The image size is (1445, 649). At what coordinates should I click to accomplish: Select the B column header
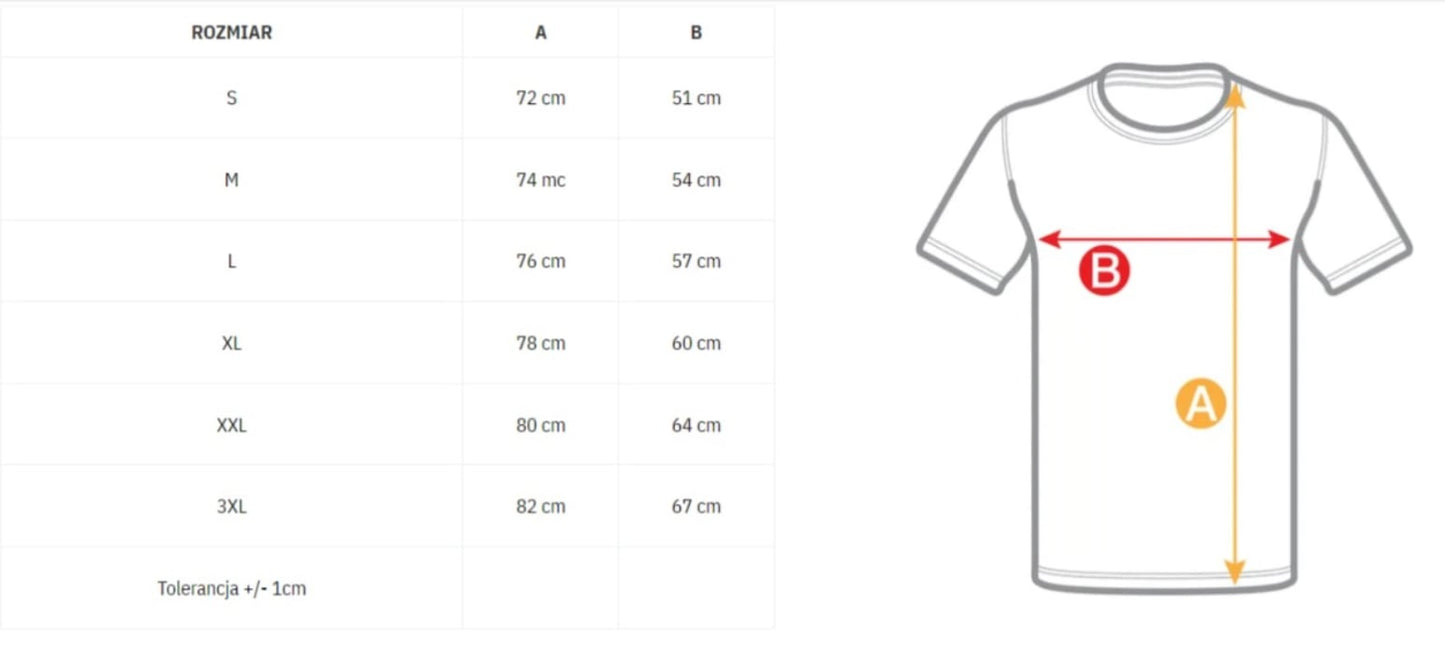(x=696, y=32)
